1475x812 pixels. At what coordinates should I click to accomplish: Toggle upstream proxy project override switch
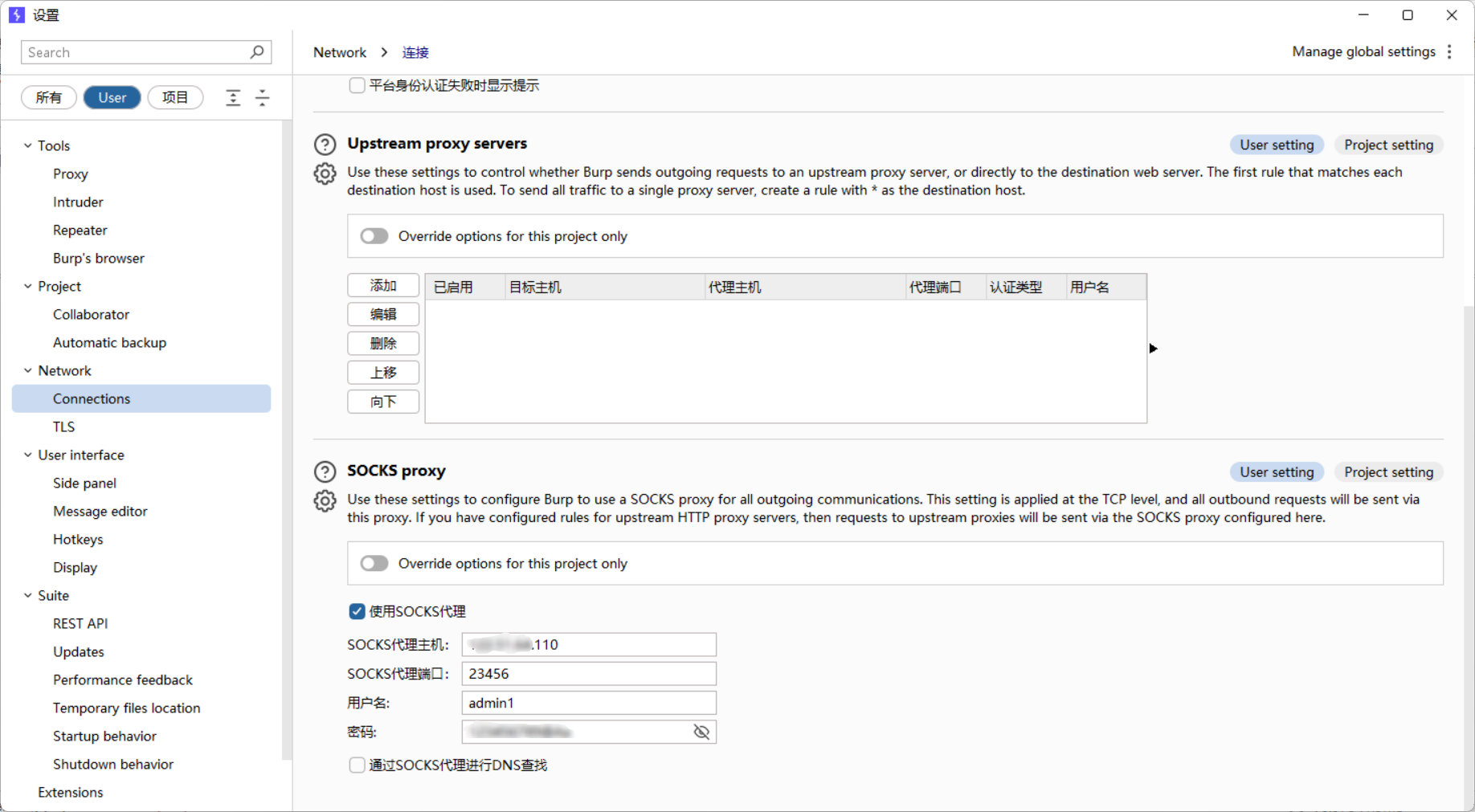pos(374,236)
